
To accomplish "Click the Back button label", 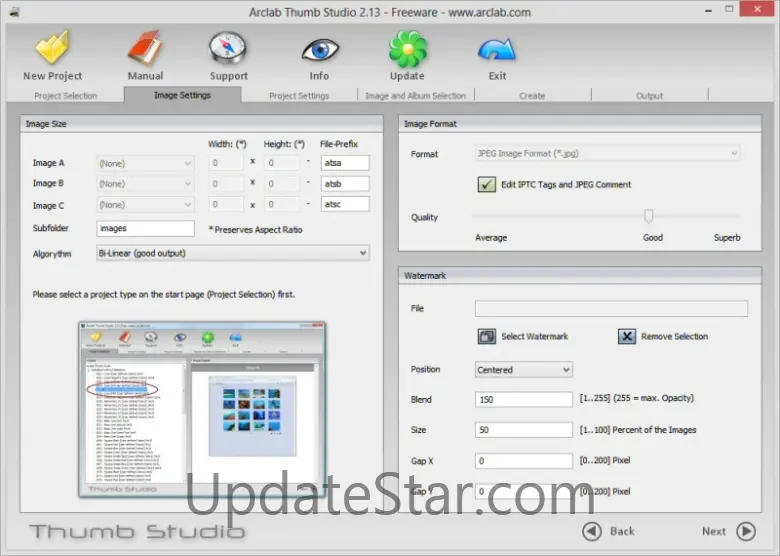I will [622, 531].
